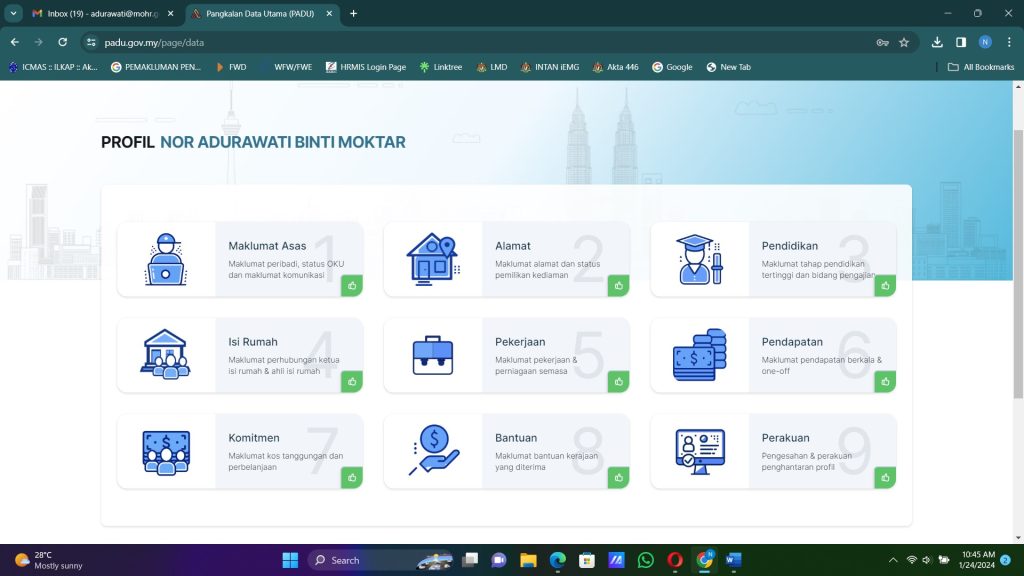Image resolution: width=1024 pixels, height=576 pixels.
Task: Open the Isi Rumah household icon
Action: pos(166,355)
